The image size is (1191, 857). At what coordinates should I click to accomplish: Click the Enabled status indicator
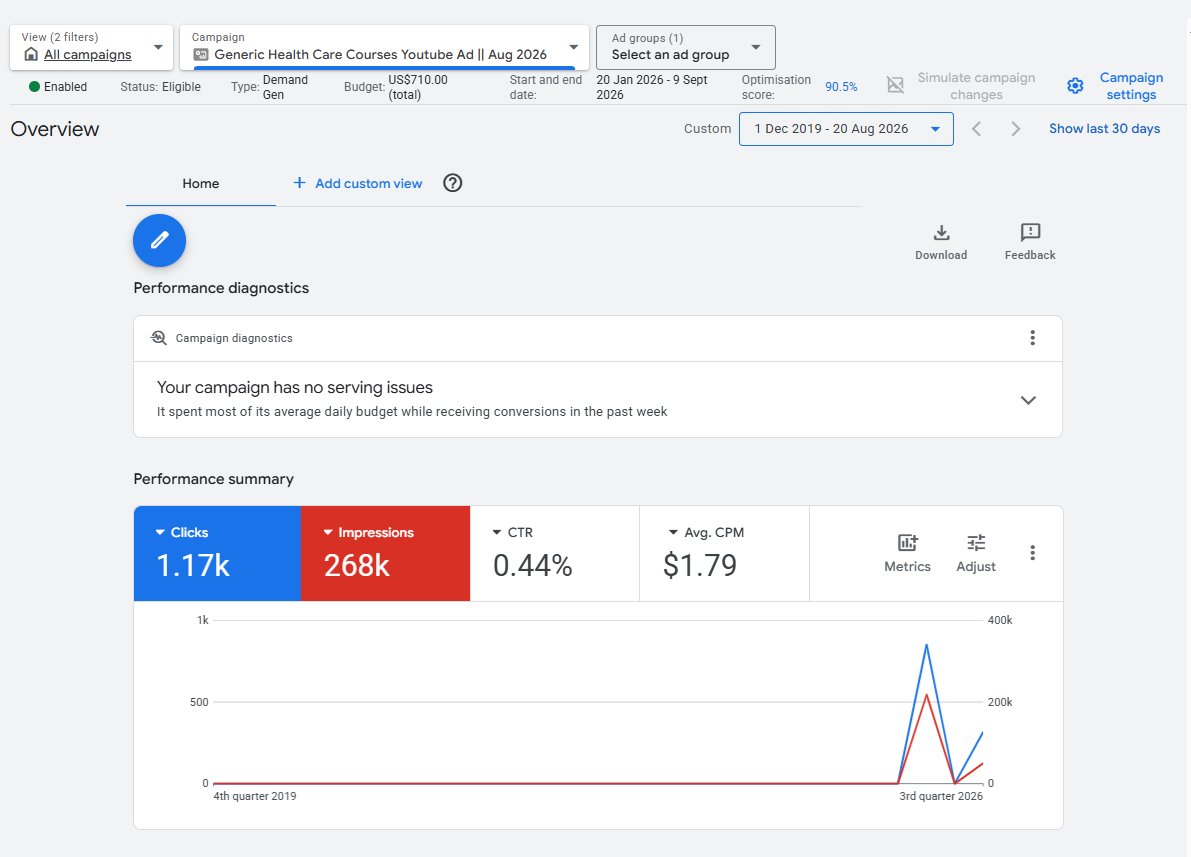[58, 87]
